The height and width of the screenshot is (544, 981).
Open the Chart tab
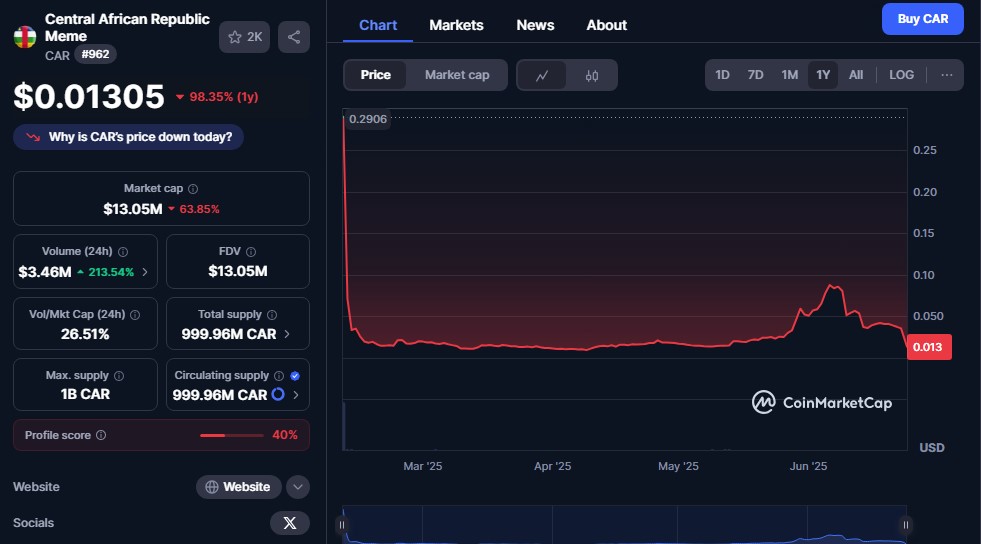(378, 26)
